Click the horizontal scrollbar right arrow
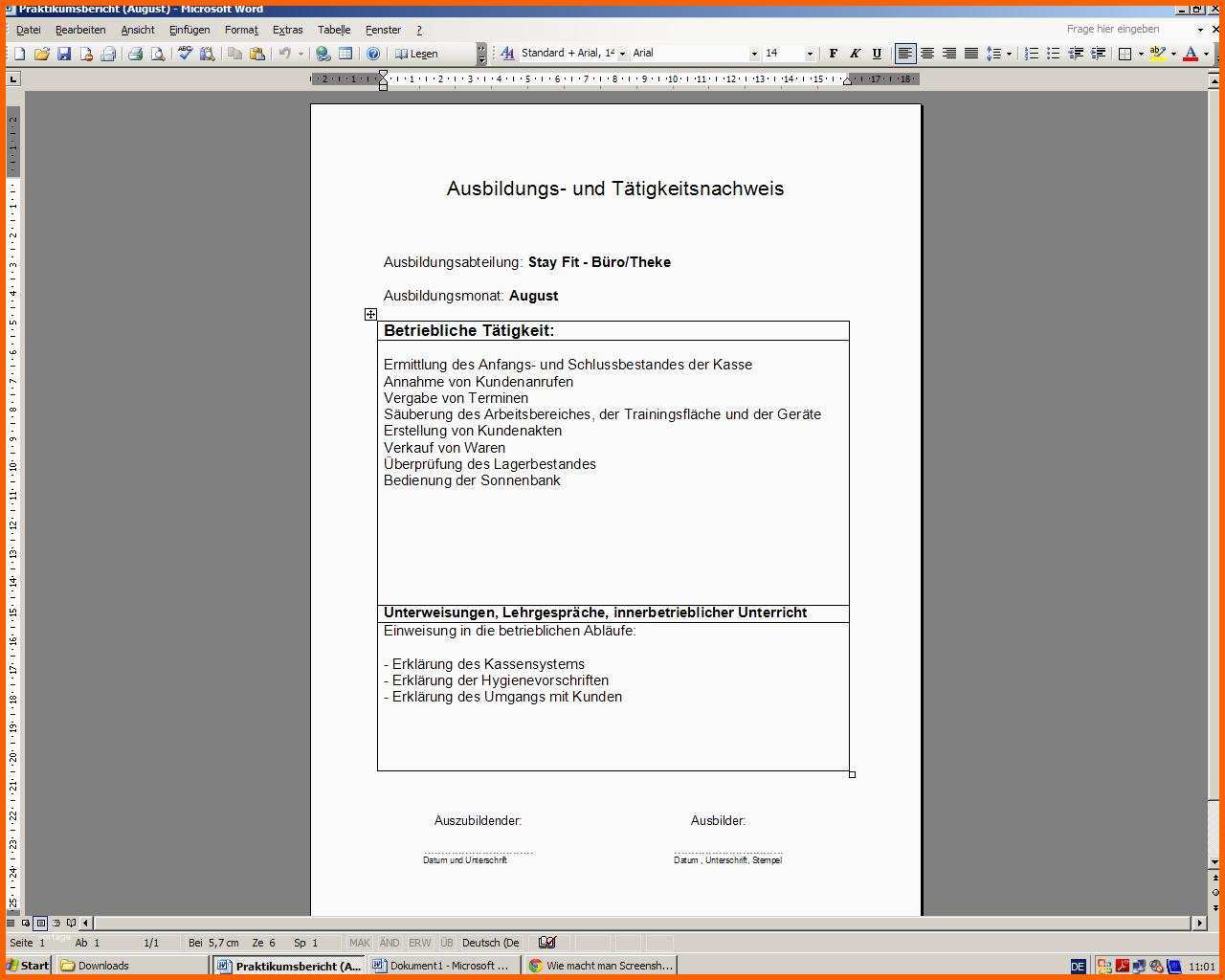Viewport: 1225px width, 980px height. click(x=1199, y=923)
